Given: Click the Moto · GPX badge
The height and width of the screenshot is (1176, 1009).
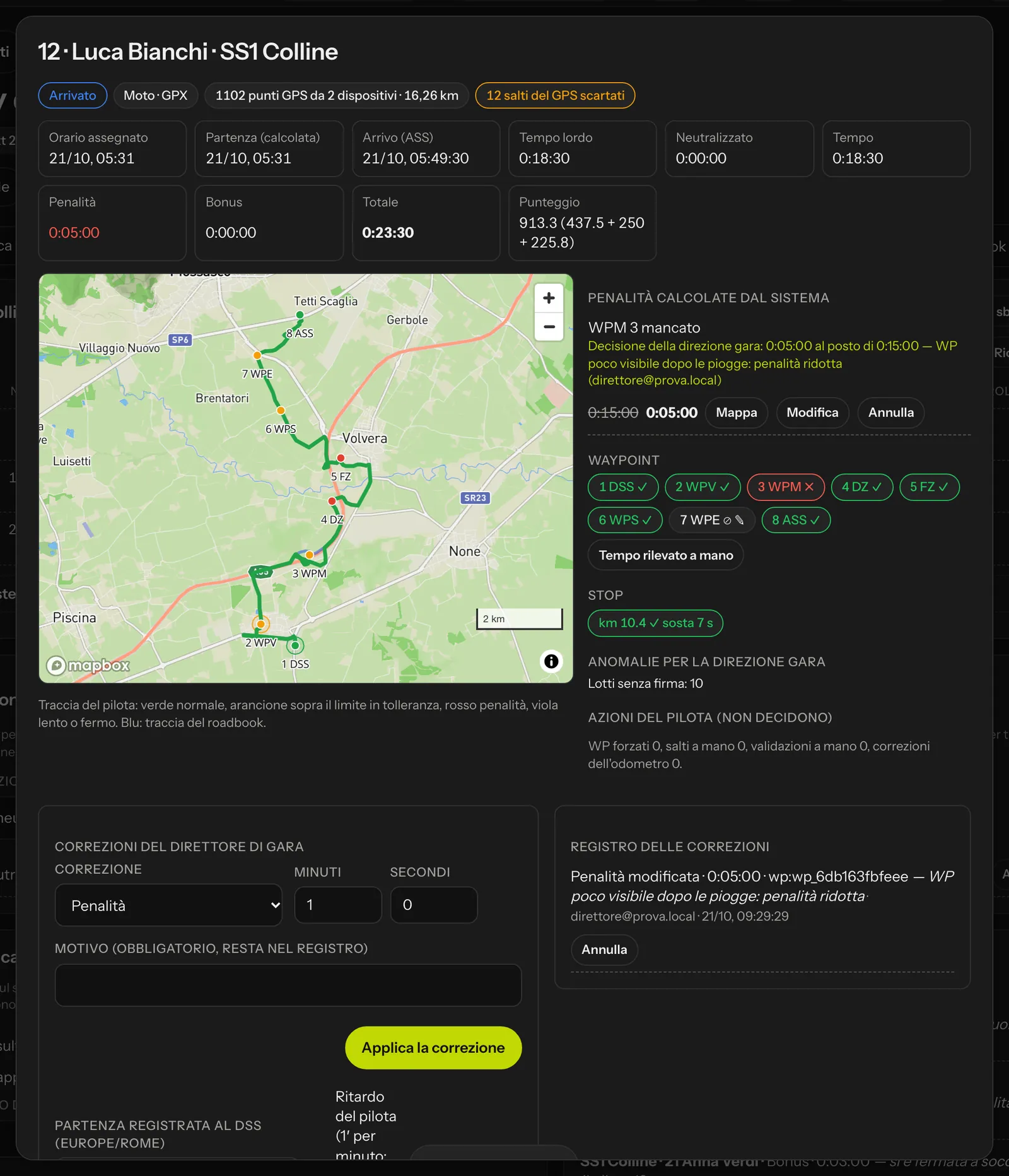Looking at the screenshot, I should click(155, 95).
